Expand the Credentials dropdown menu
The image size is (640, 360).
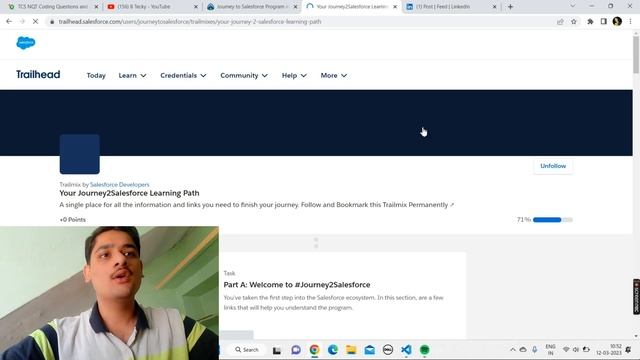click(183, 76)
